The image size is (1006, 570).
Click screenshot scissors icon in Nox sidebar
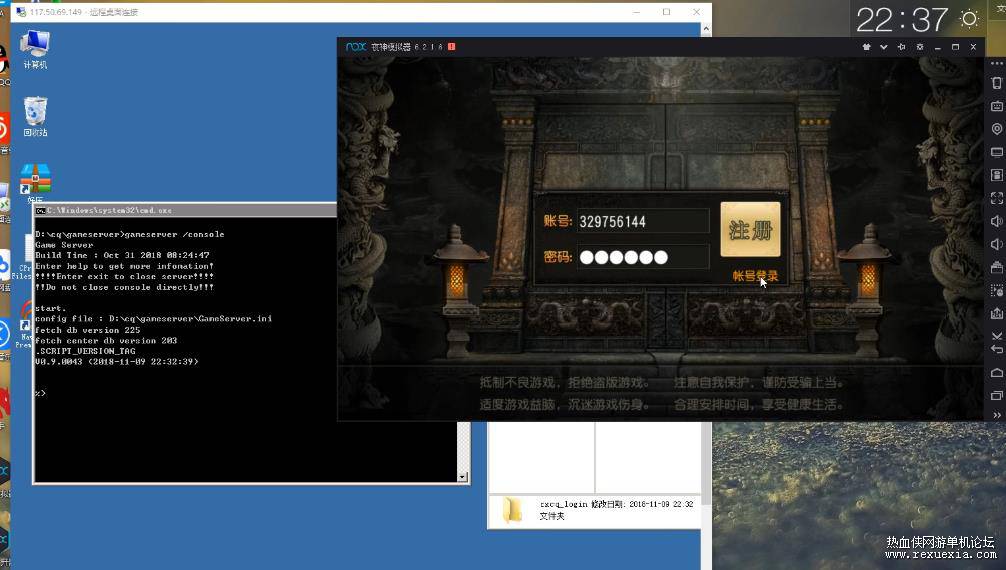[x=996, y=336]
